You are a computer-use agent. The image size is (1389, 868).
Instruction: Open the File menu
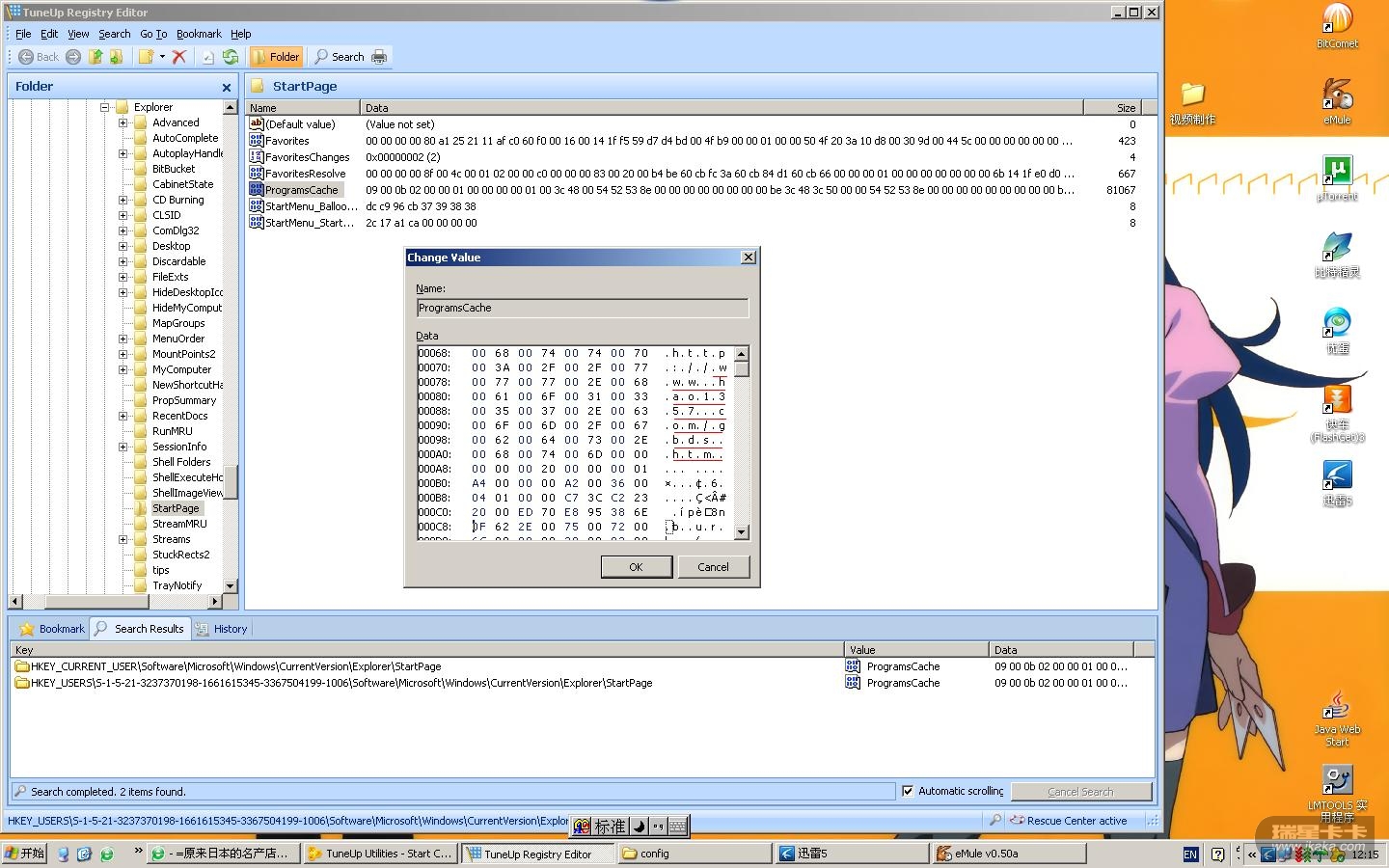click(x=23, y=34)
